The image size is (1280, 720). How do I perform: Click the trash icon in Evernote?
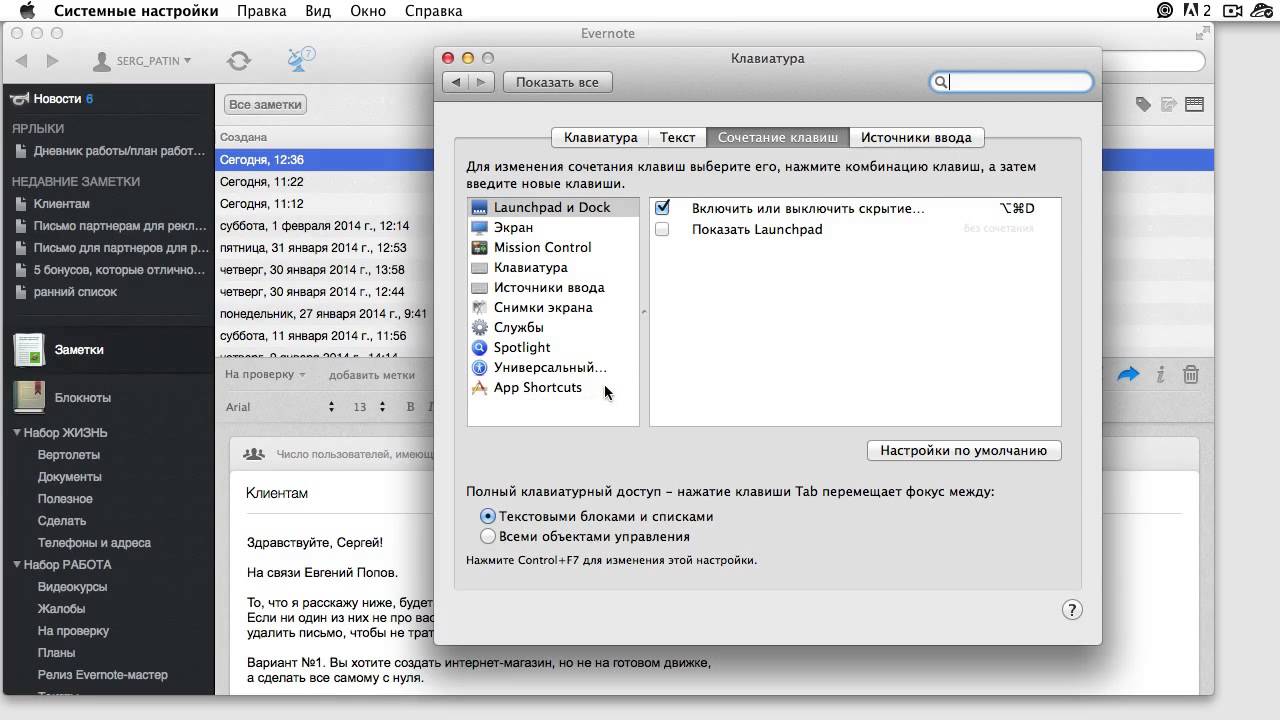[x=1191, y=375]
